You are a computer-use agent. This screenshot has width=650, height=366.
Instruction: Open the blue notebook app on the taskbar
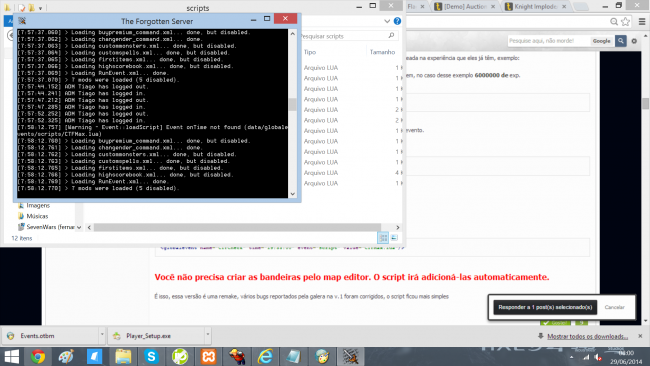tap(95, 356)
